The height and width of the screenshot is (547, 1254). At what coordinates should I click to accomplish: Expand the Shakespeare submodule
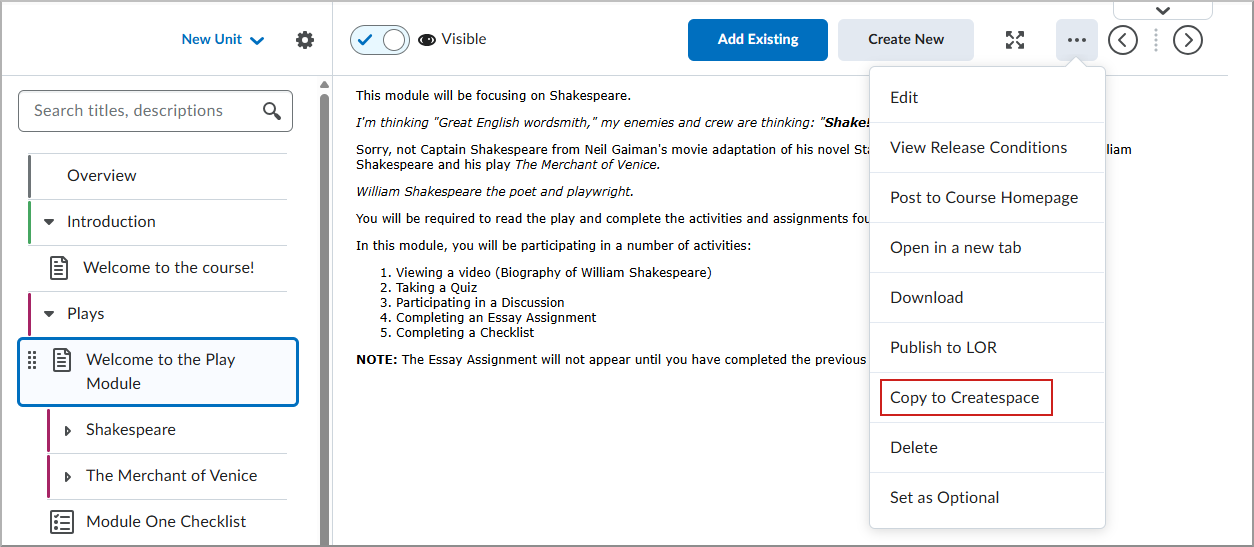[68, 430]
